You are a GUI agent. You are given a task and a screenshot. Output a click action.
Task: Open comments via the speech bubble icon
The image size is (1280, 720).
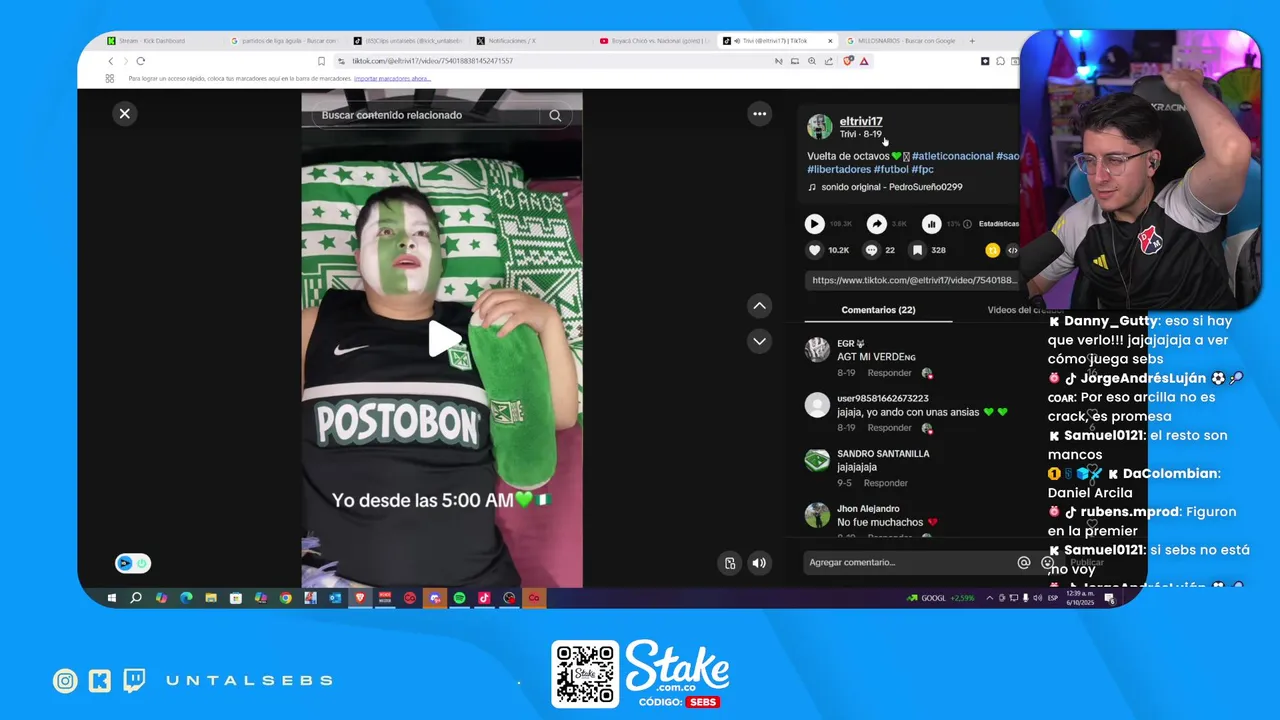871,250
